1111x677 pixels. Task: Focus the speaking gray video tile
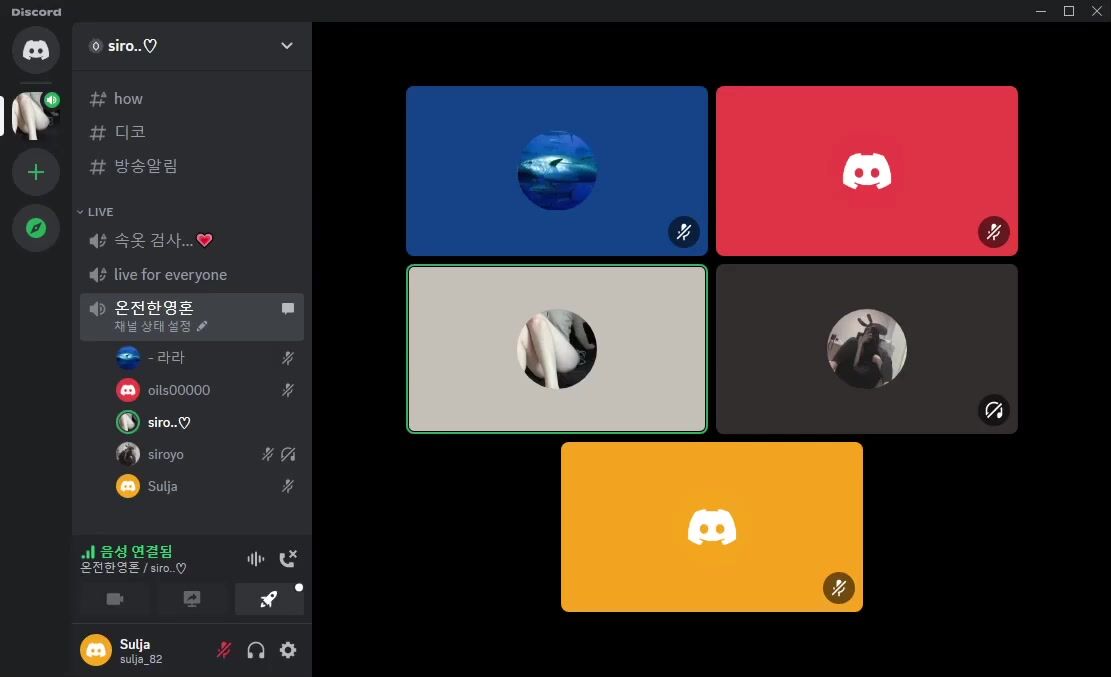557,349
